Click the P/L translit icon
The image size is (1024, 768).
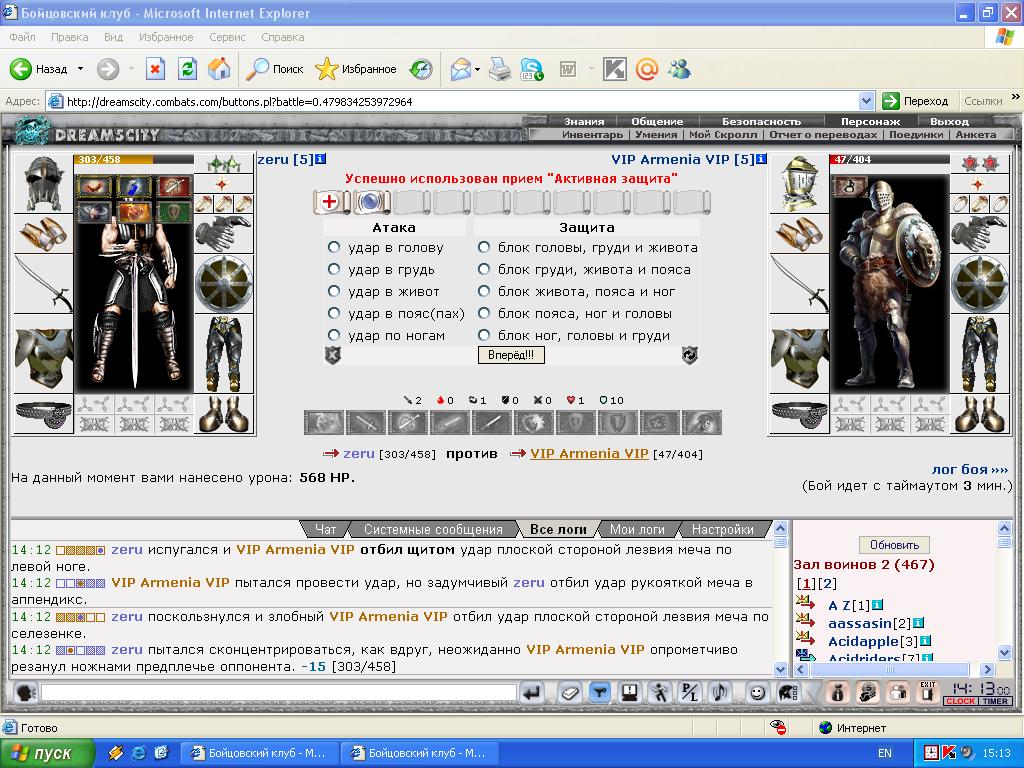click(x=690, y=692)
